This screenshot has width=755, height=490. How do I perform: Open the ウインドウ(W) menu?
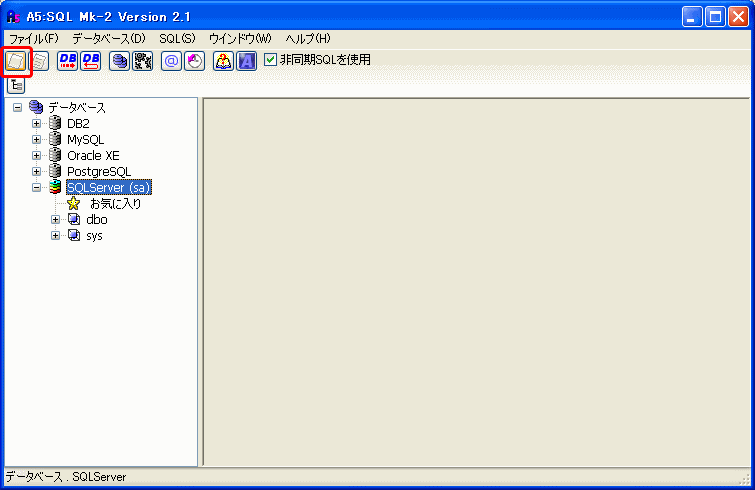click(240, 39)
